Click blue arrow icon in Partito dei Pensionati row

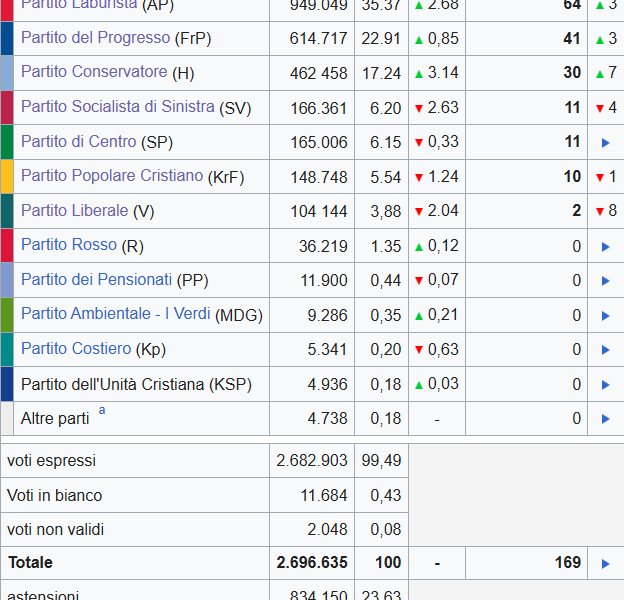[605, 281]
